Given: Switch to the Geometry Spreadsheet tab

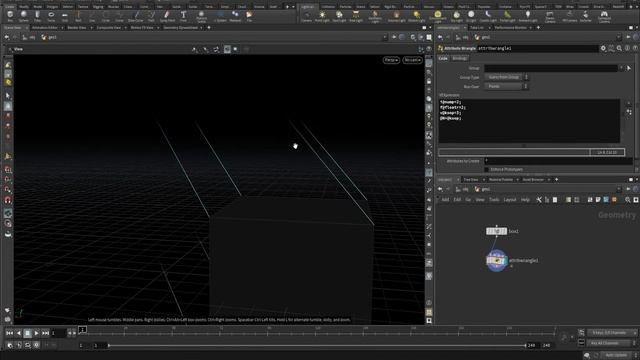Looking at the screenshot, I should pos(180,28).
